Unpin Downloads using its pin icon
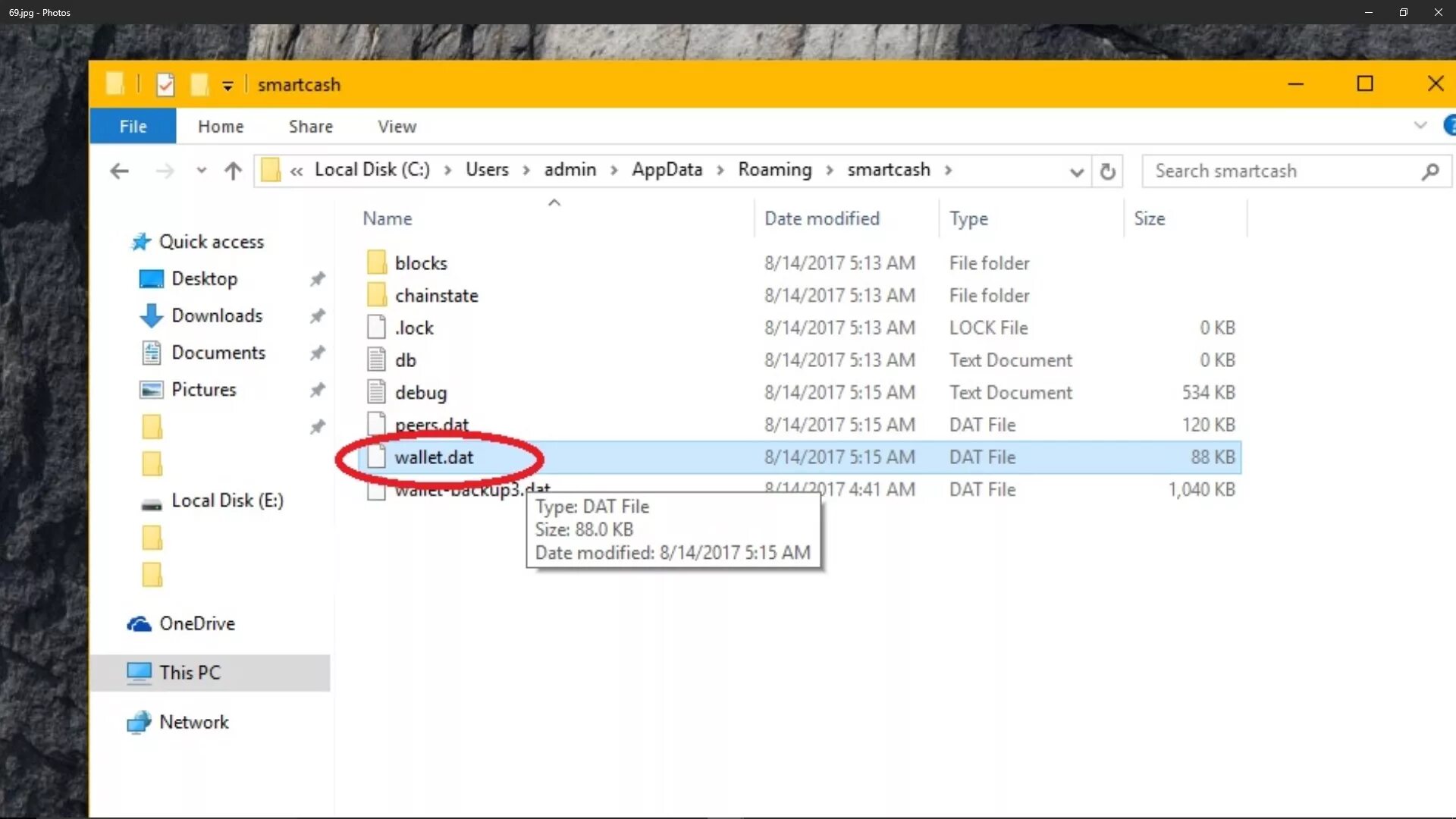This screenshot has height=819, width=1456. 317,315
